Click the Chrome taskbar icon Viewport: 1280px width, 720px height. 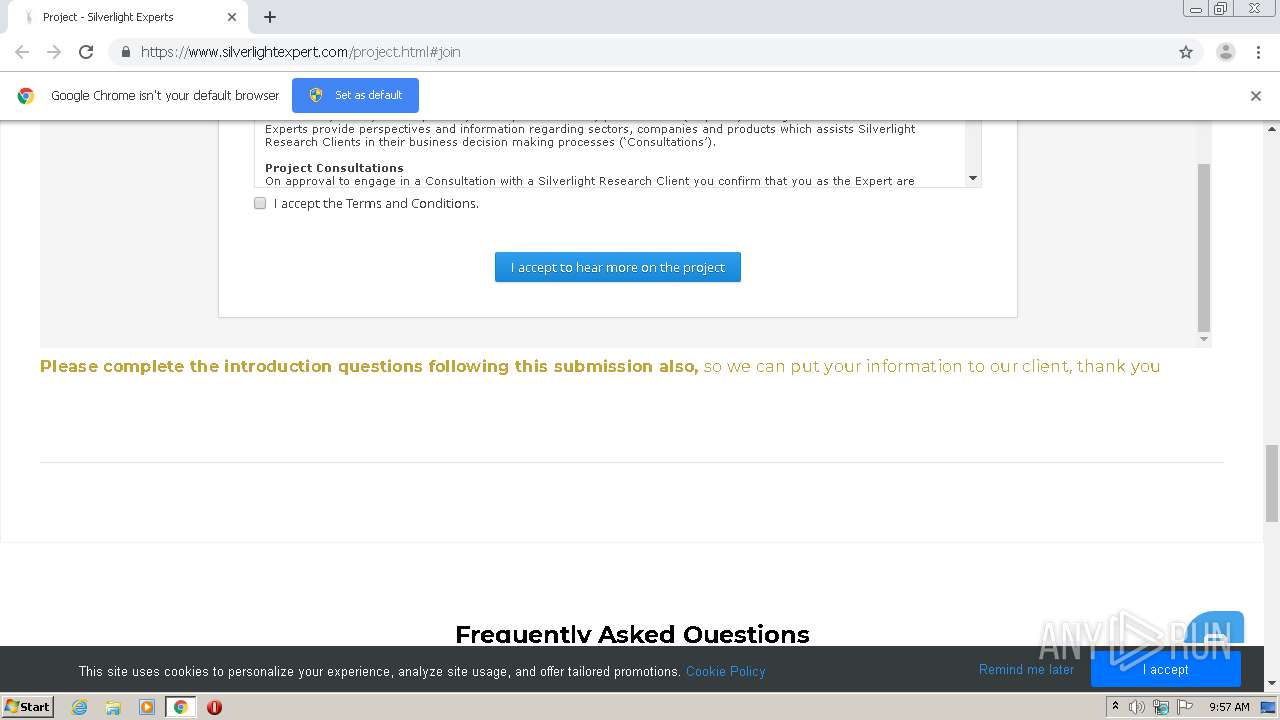pos(180,707)
